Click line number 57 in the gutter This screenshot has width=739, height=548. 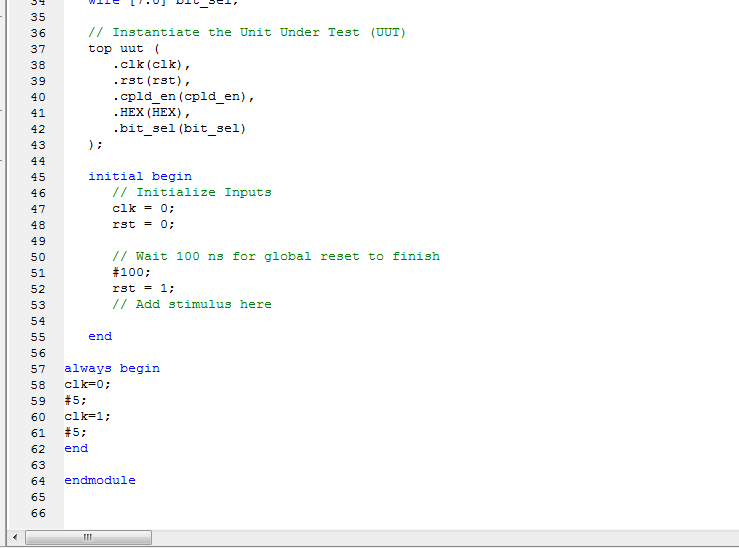click(x=38, y=368)
